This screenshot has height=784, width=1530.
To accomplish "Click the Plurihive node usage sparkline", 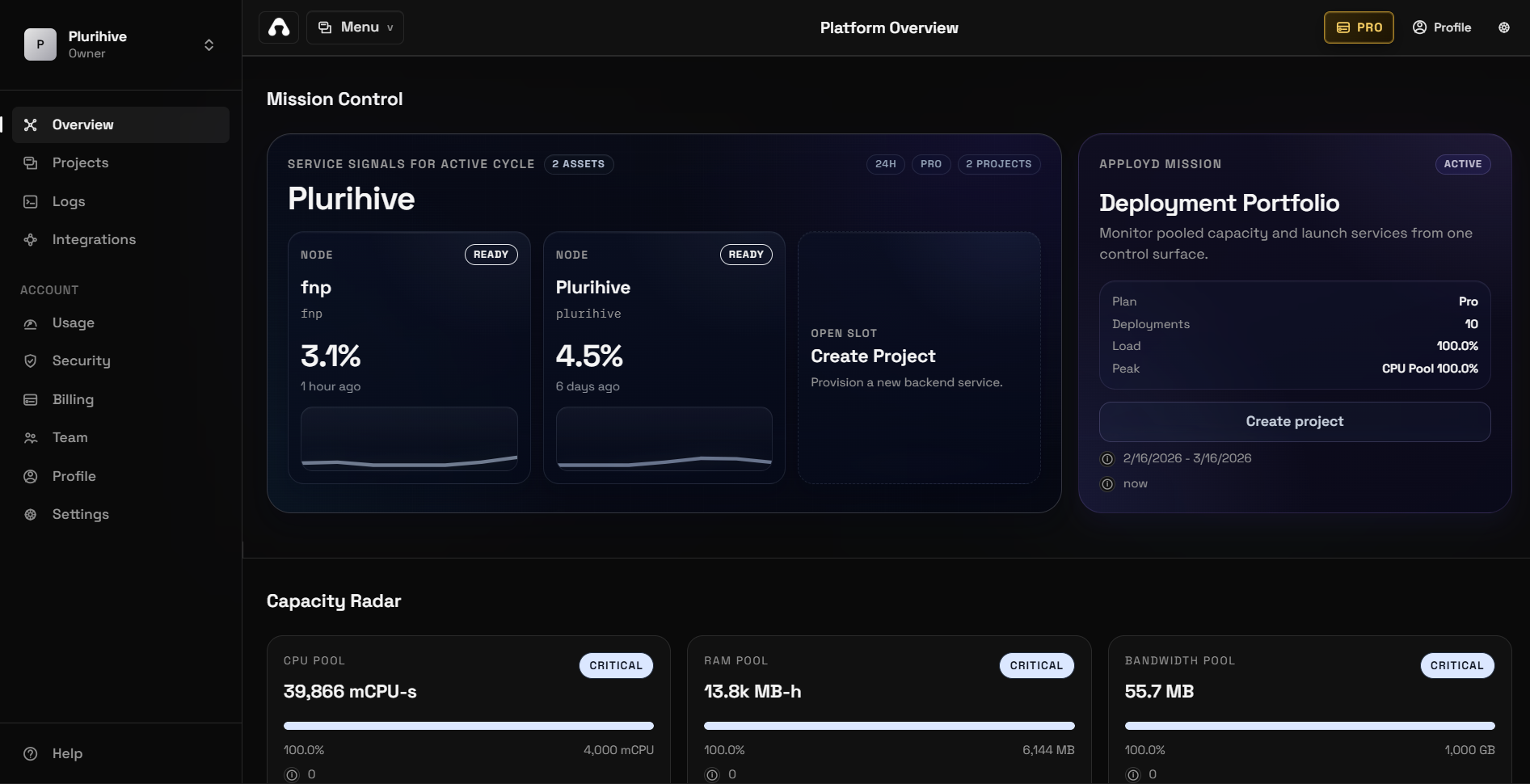I will pyautogui.click(x=664, y=438).
